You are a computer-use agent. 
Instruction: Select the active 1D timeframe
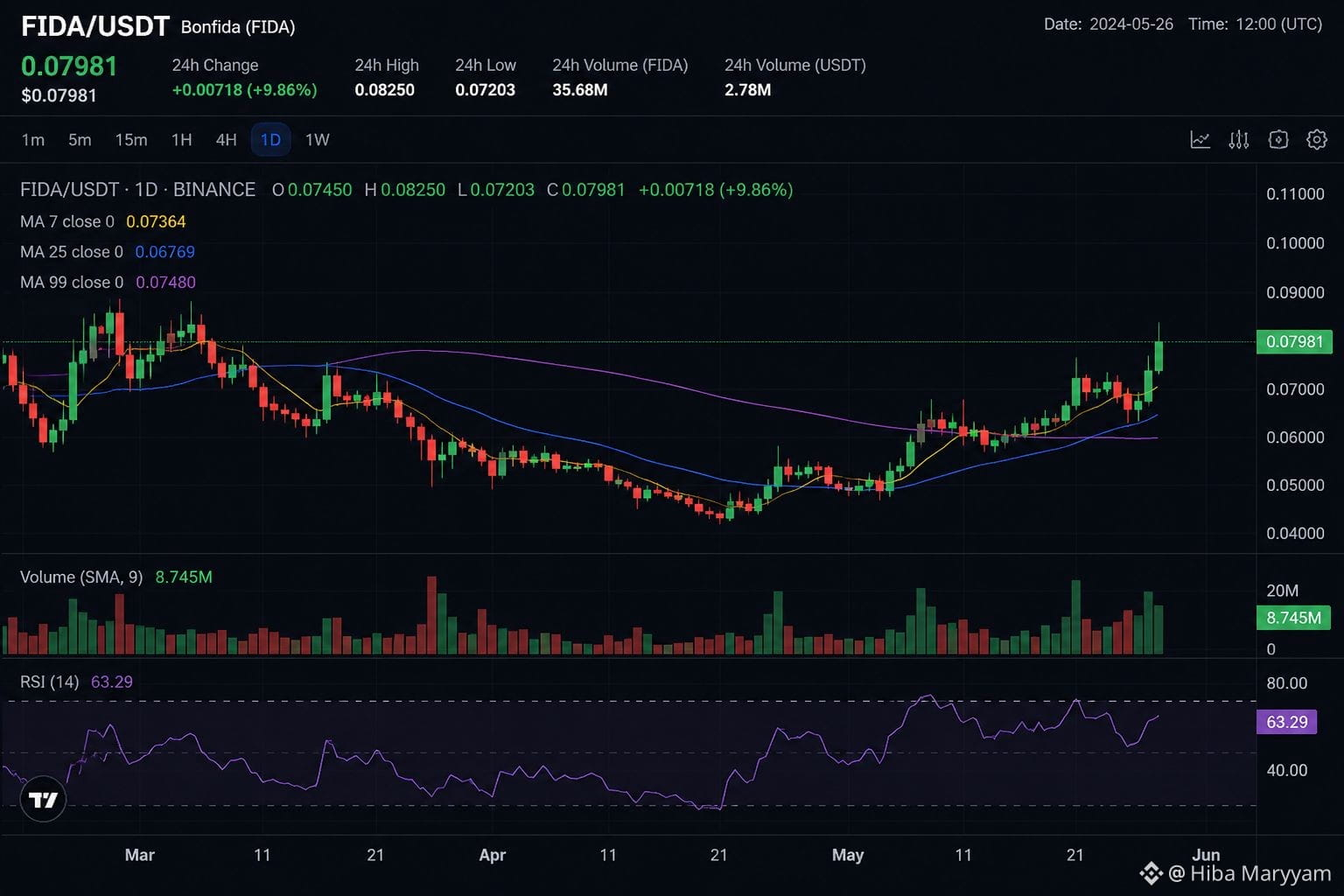coord(270,140)
